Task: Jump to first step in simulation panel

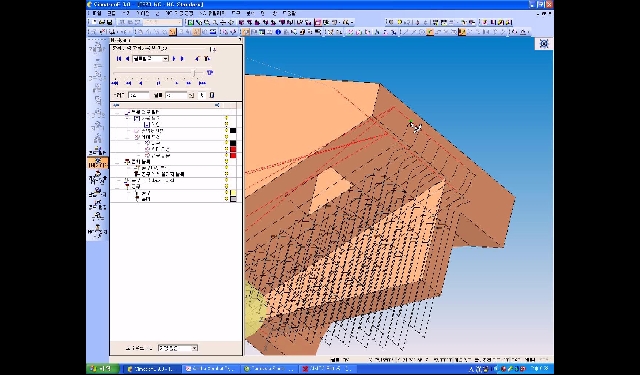Action: click(x=119, y=59)
